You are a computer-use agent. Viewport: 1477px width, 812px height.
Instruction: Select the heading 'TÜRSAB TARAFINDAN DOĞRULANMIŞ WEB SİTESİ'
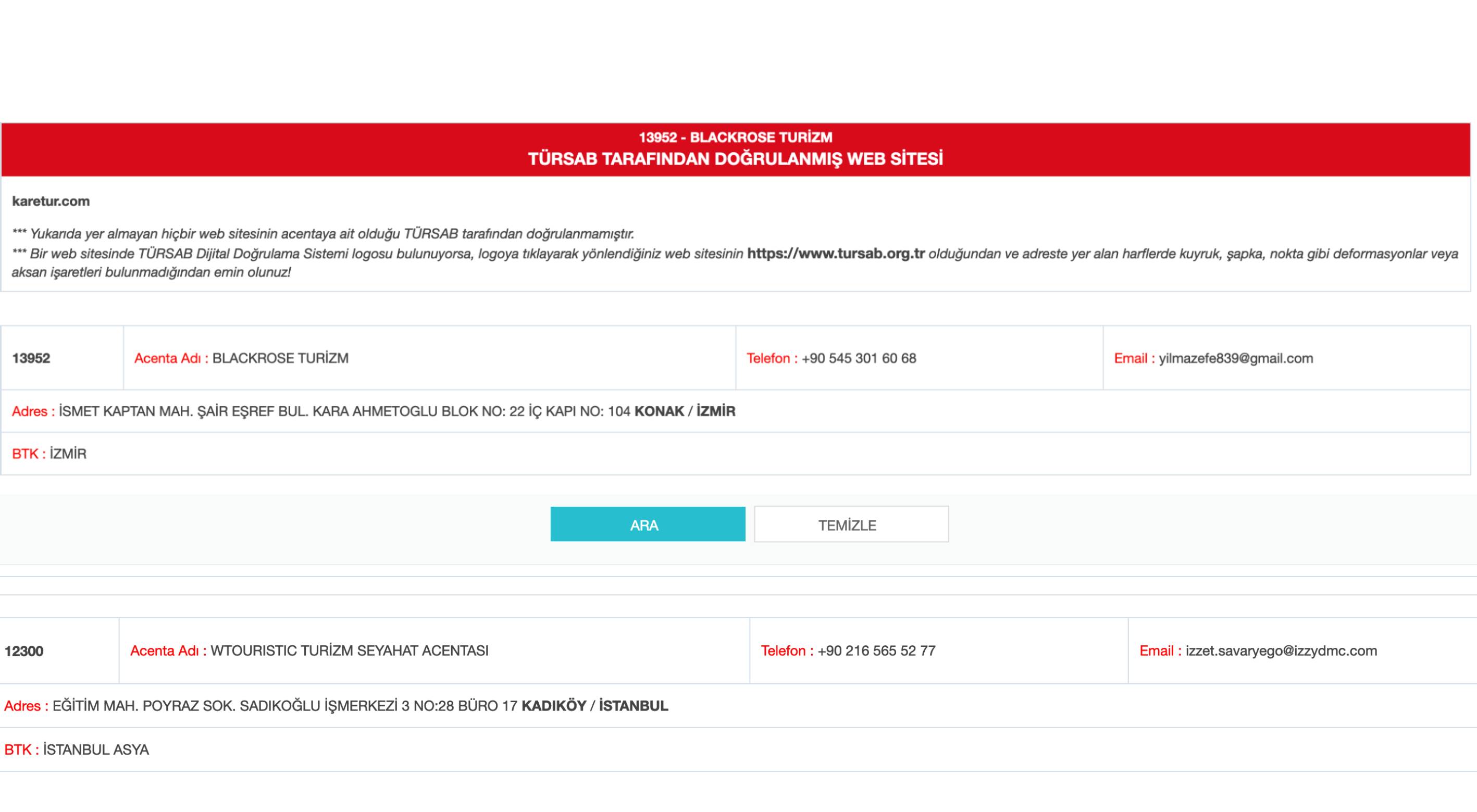coord(736,159)
